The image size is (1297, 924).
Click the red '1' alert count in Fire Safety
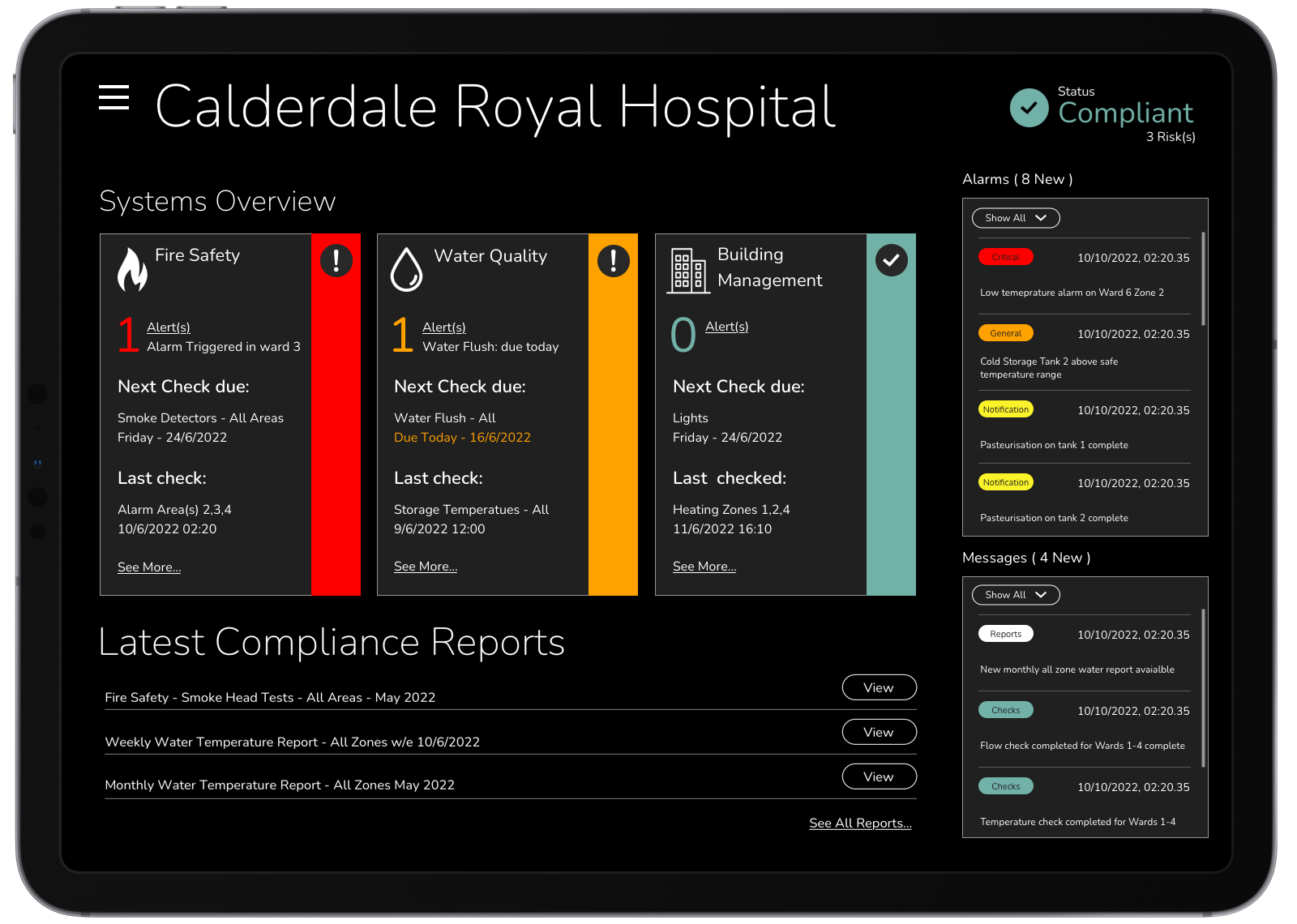tap(128, 334)
